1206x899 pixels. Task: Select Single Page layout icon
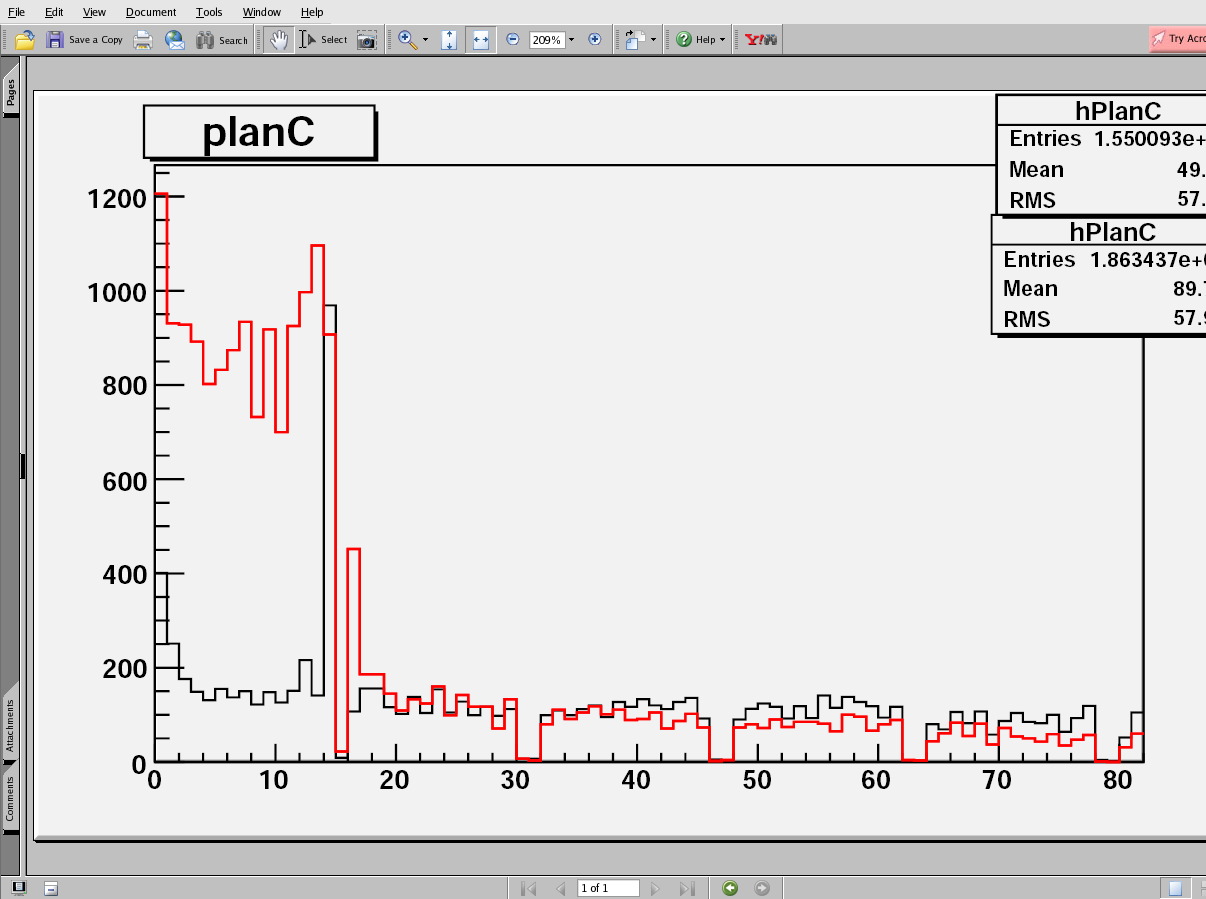1176,888
